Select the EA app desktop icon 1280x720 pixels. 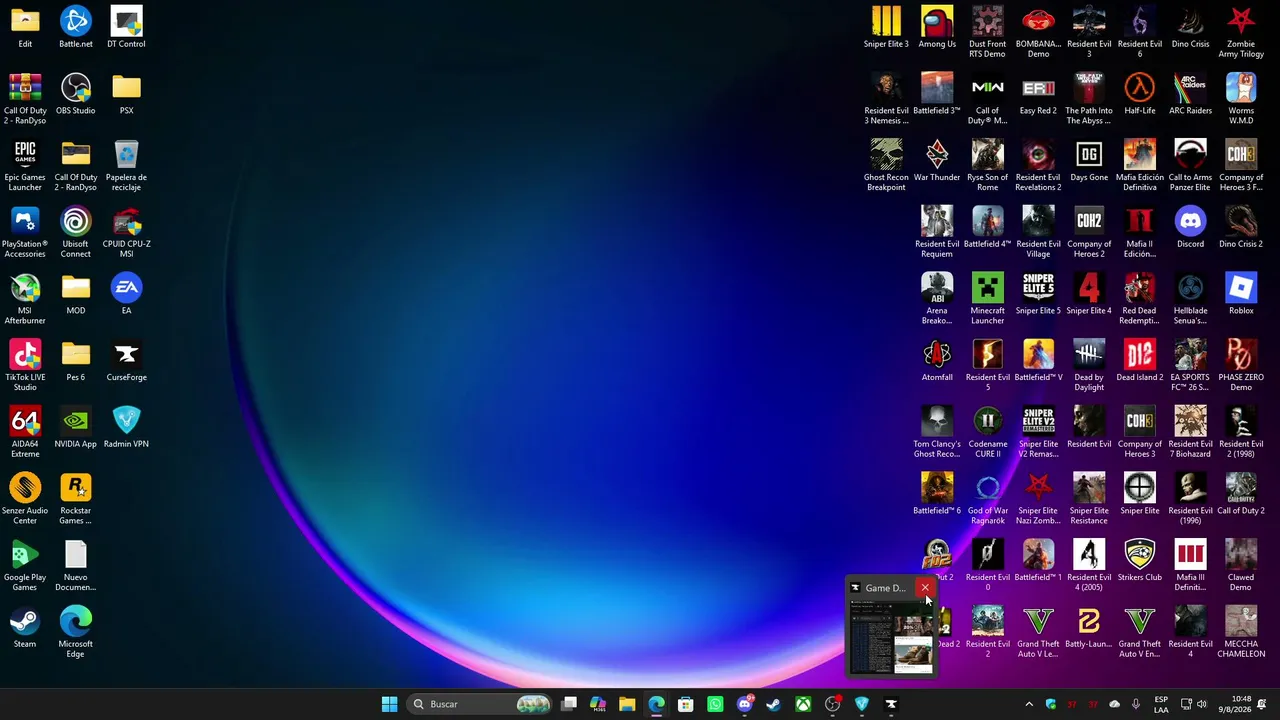coord(126,294)
